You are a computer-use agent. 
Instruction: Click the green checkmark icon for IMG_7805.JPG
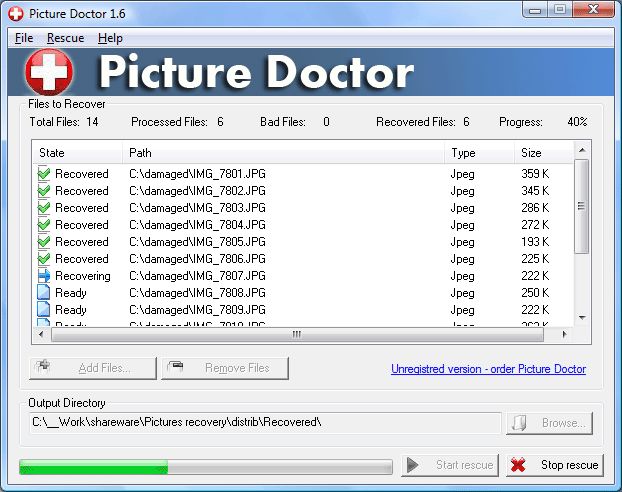coord(44,242)
